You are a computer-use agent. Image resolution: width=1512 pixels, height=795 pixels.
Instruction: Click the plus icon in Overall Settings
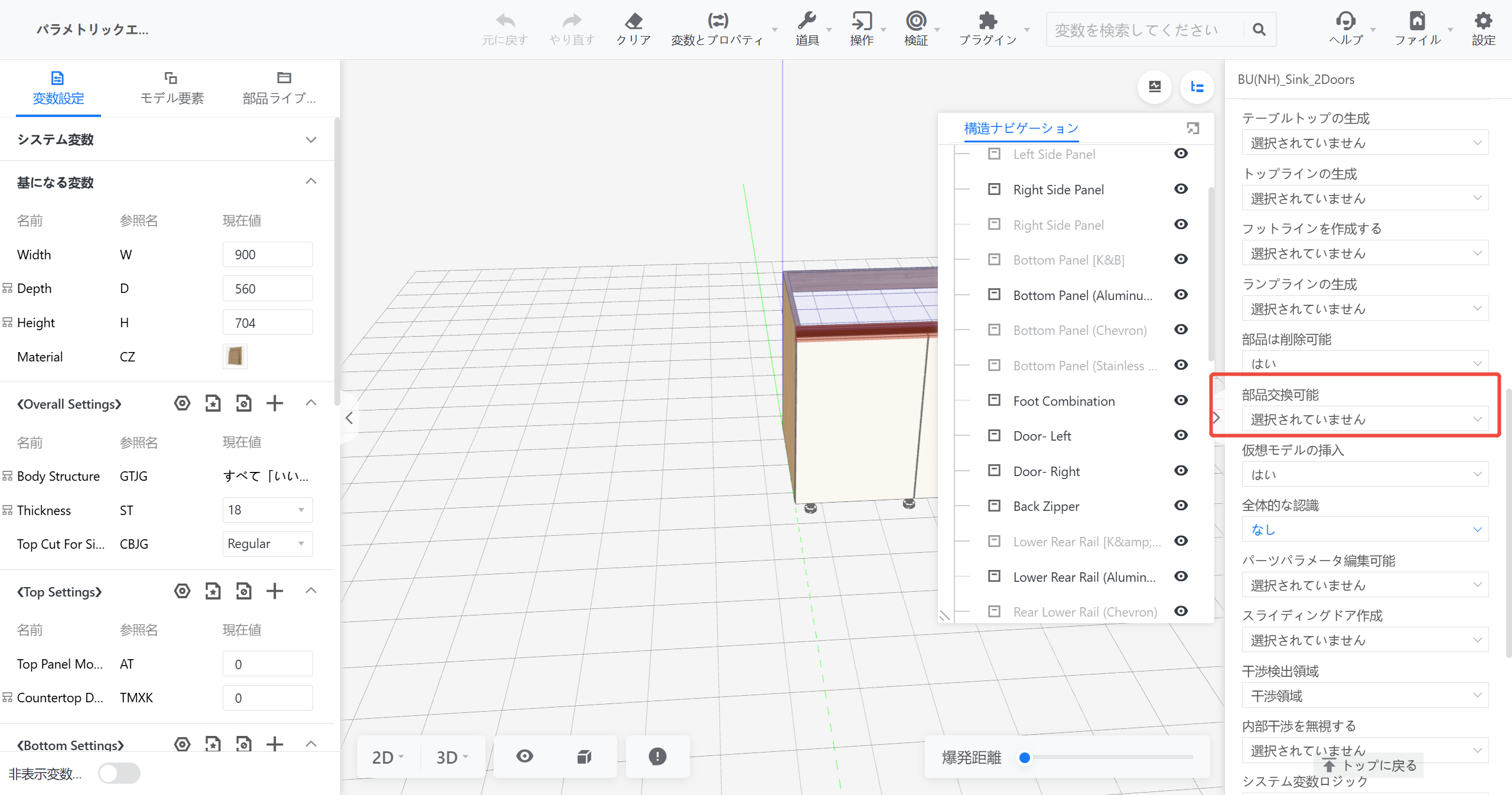pyautogui.click(x=275, y=403)
